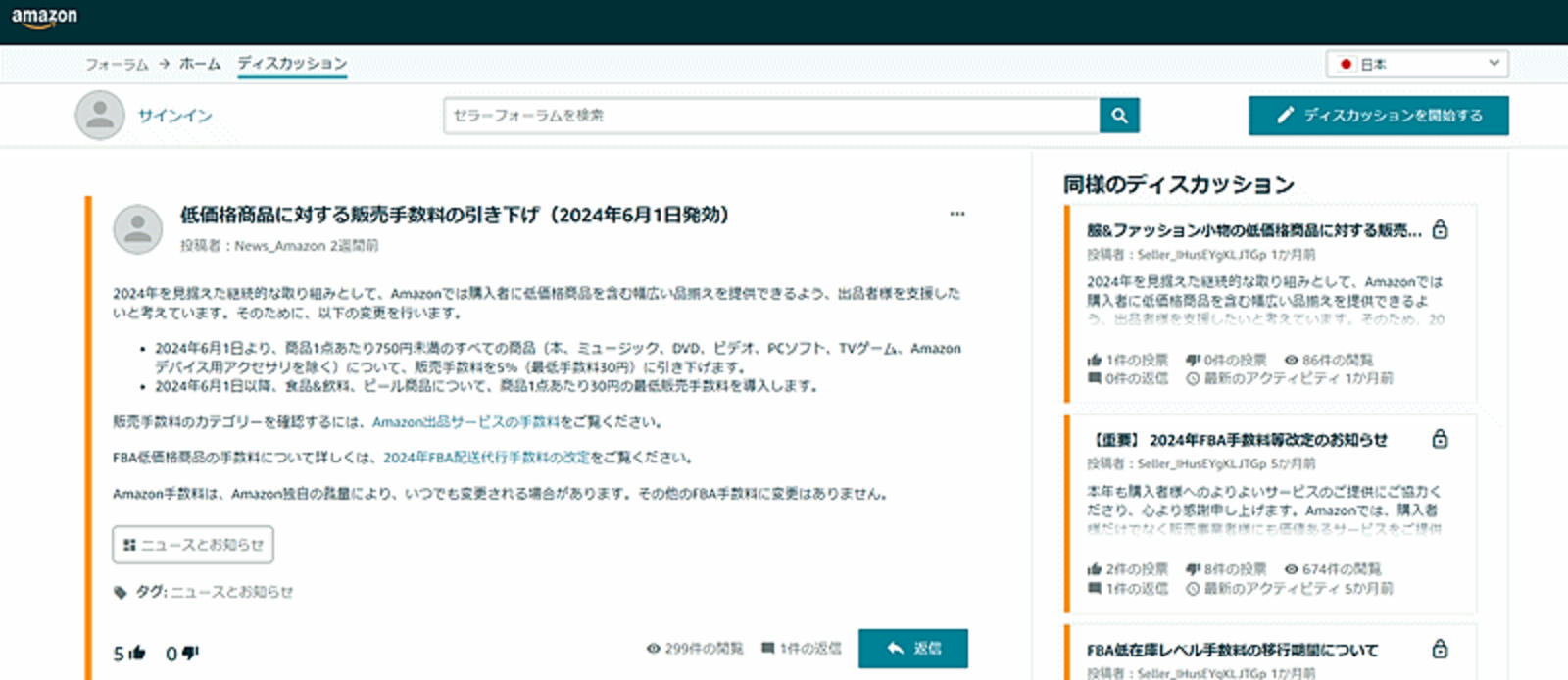Open the Amazon logo home link
Viewport: 1568px width, 680px height.
coord(44,19)
